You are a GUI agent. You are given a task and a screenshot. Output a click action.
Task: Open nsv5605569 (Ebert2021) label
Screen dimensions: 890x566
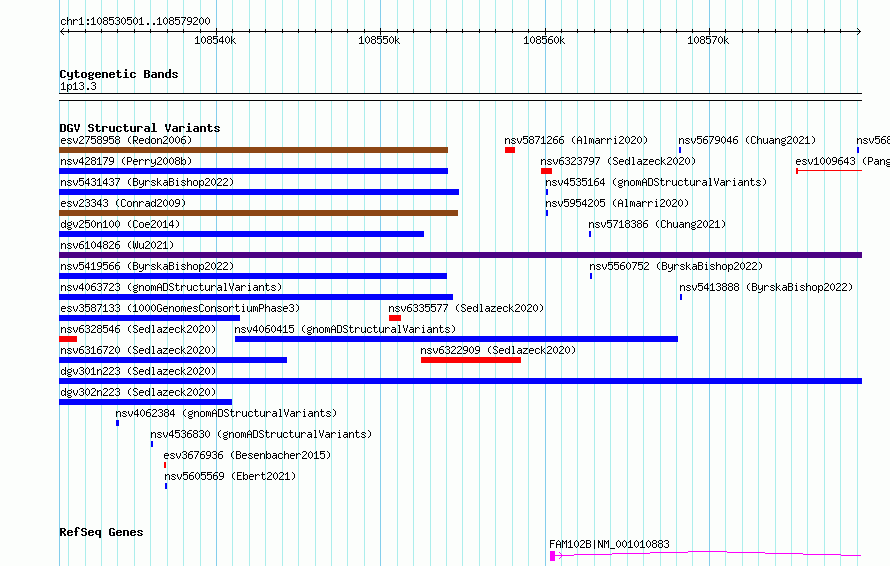[230, 476]
